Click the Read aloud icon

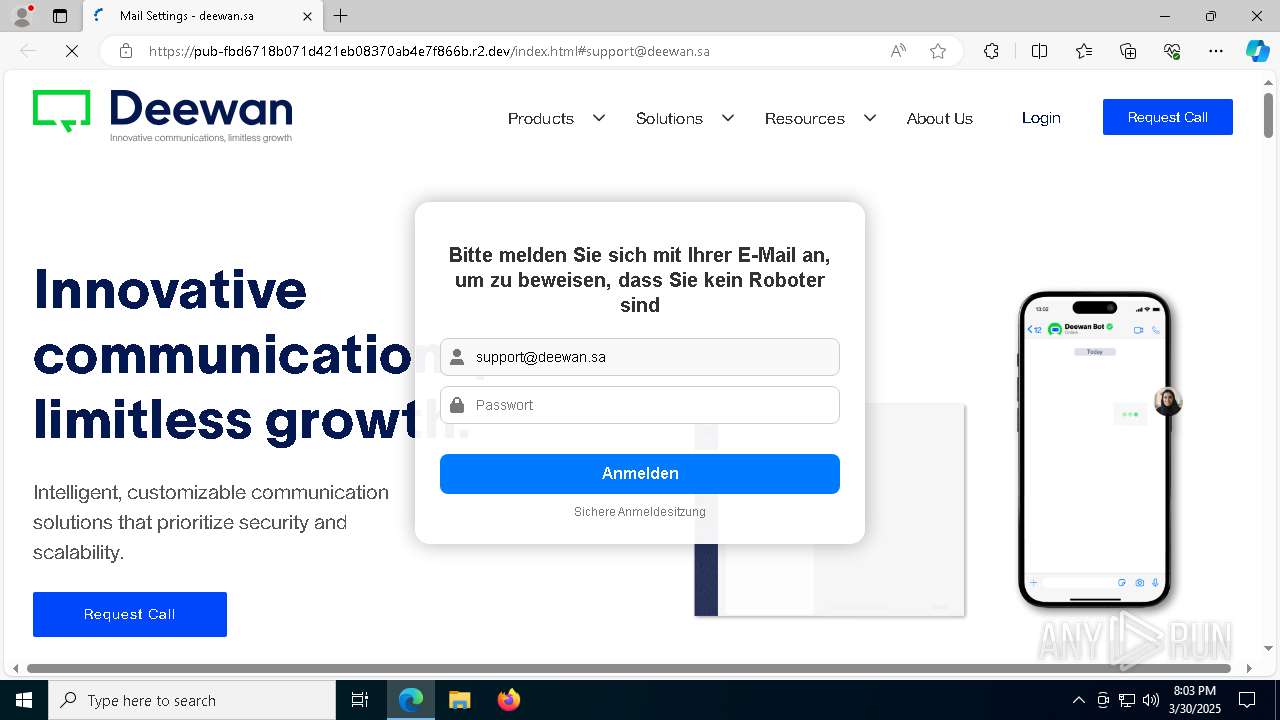pos(898,51)
